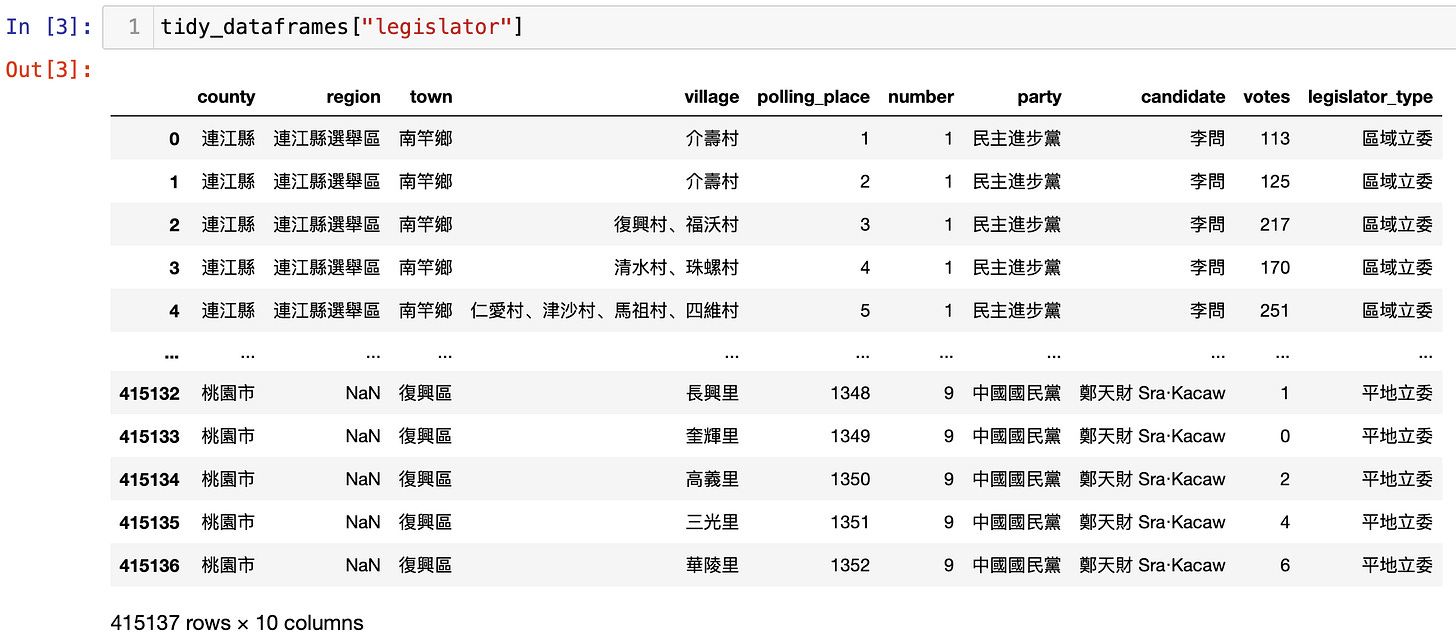Click 區域立委 cell in row 0
The width and height of the screenshot is (1456, 643).
point(1397,139)
